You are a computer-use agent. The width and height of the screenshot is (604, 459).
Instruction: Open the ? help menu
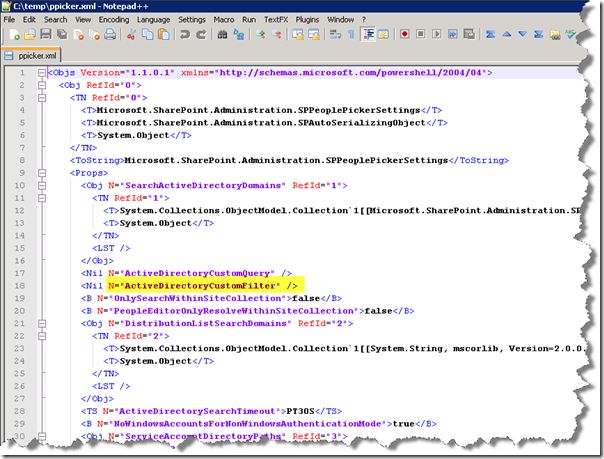click(x=364, y=20)
